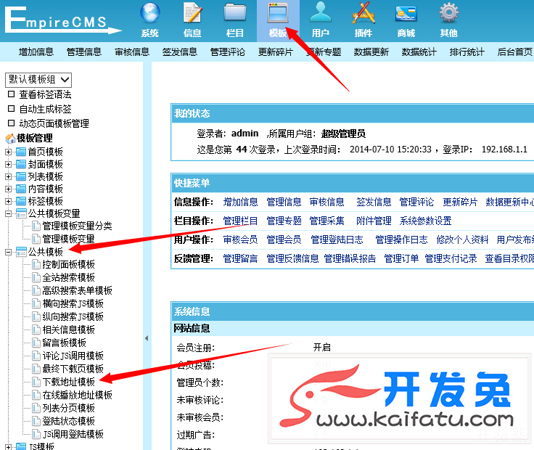534x450 pixels.
Task: Go to 后台首页 in the submenu bar
Action: tap(515, 52)
